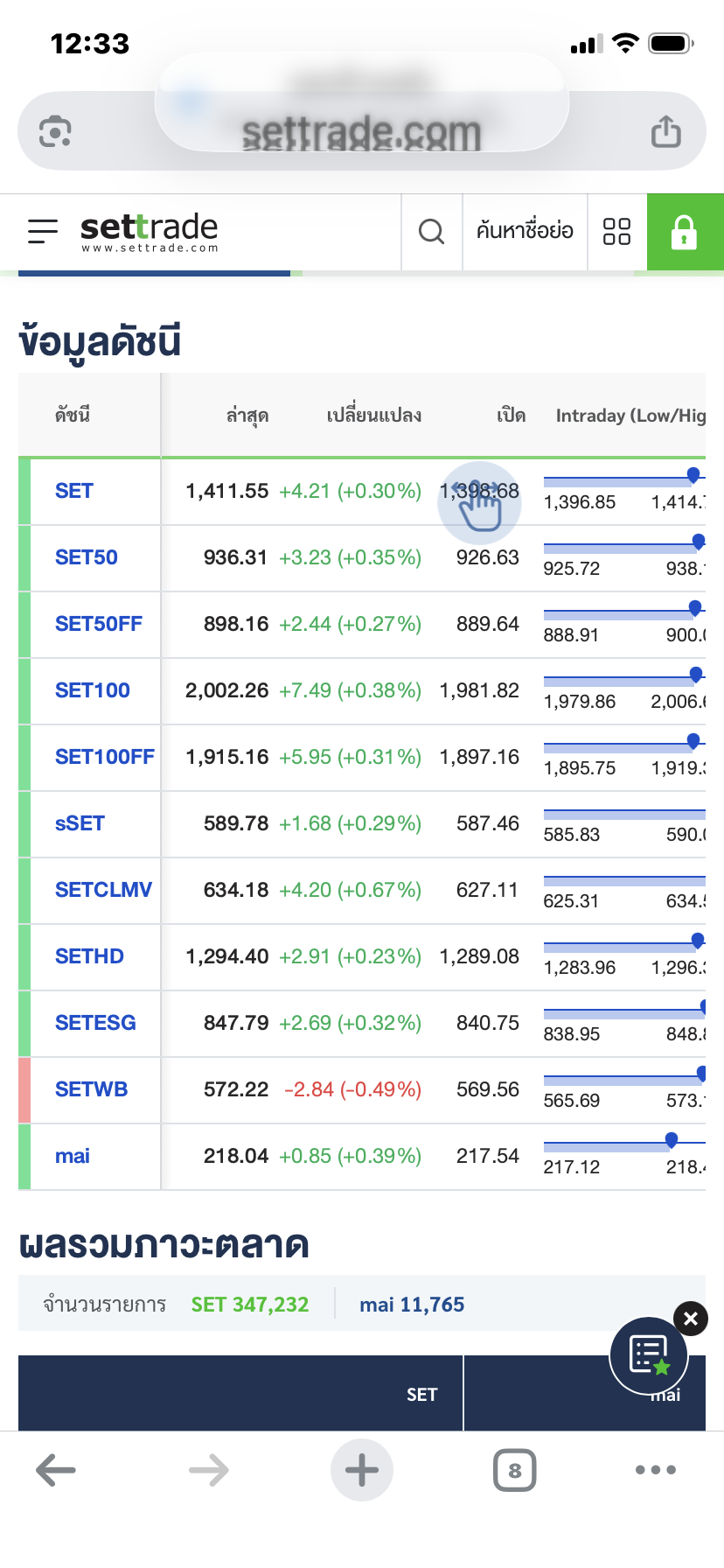Open the grid apps menu icon
This screenshot has width=724, height=1568.
click(x=616, y=232)
